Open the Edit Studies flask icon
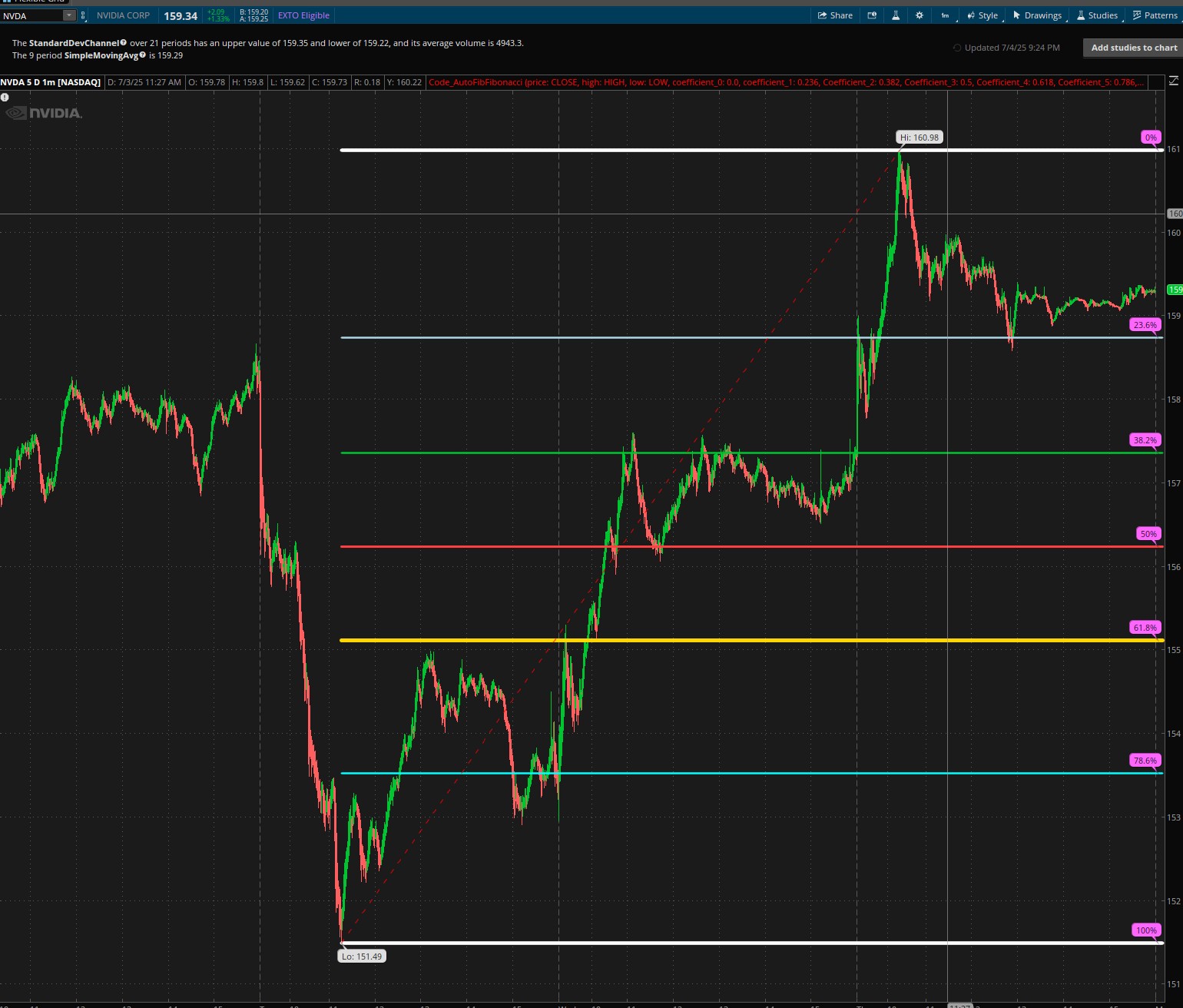The image size is (1183, 1008). click(895, 15)
